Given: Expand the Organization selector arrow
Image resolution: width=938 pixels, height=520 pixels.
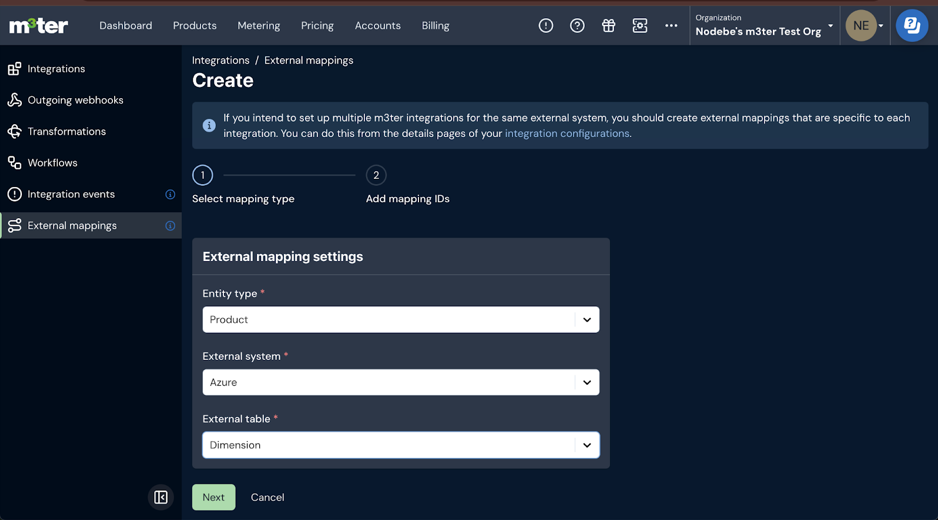Looking at the screenshot, I should (830, 26).
